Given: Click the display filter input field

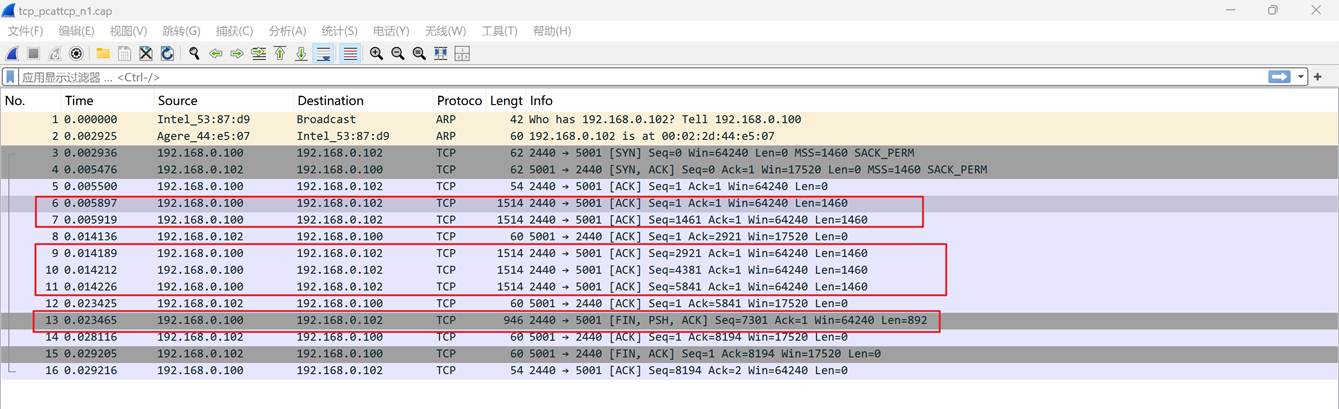Looking at the screenshot, I should click(x=640, y=77).
